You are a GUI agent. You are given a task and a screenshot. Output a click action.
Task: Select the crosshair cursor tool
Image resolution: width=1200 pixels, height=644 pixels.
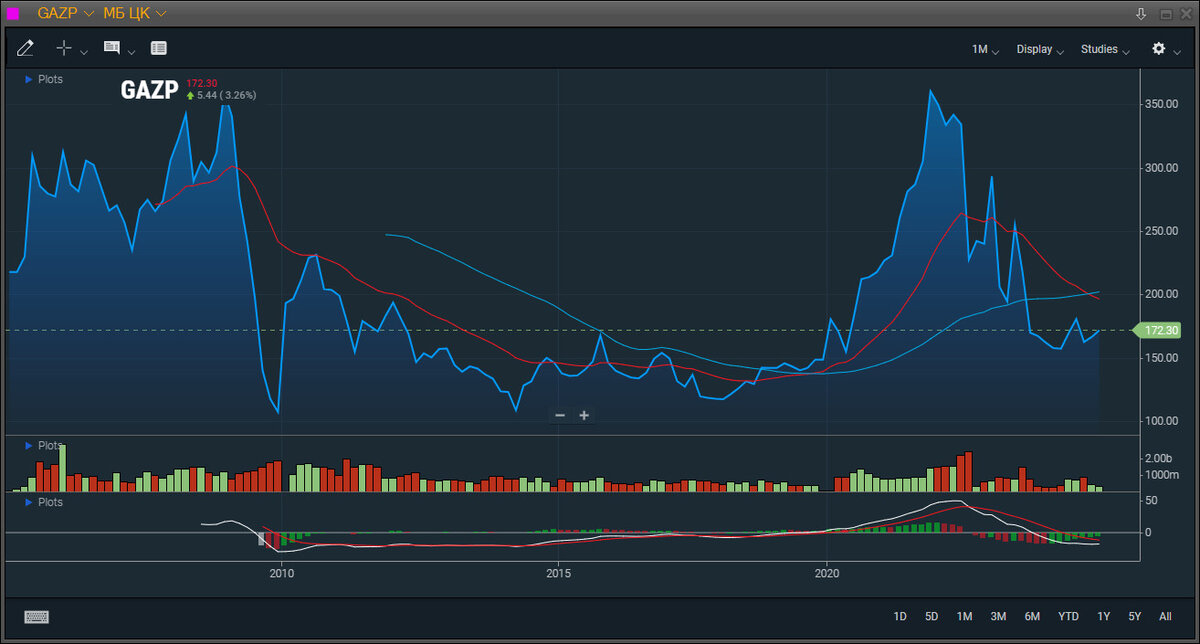(x=64, y=48)
